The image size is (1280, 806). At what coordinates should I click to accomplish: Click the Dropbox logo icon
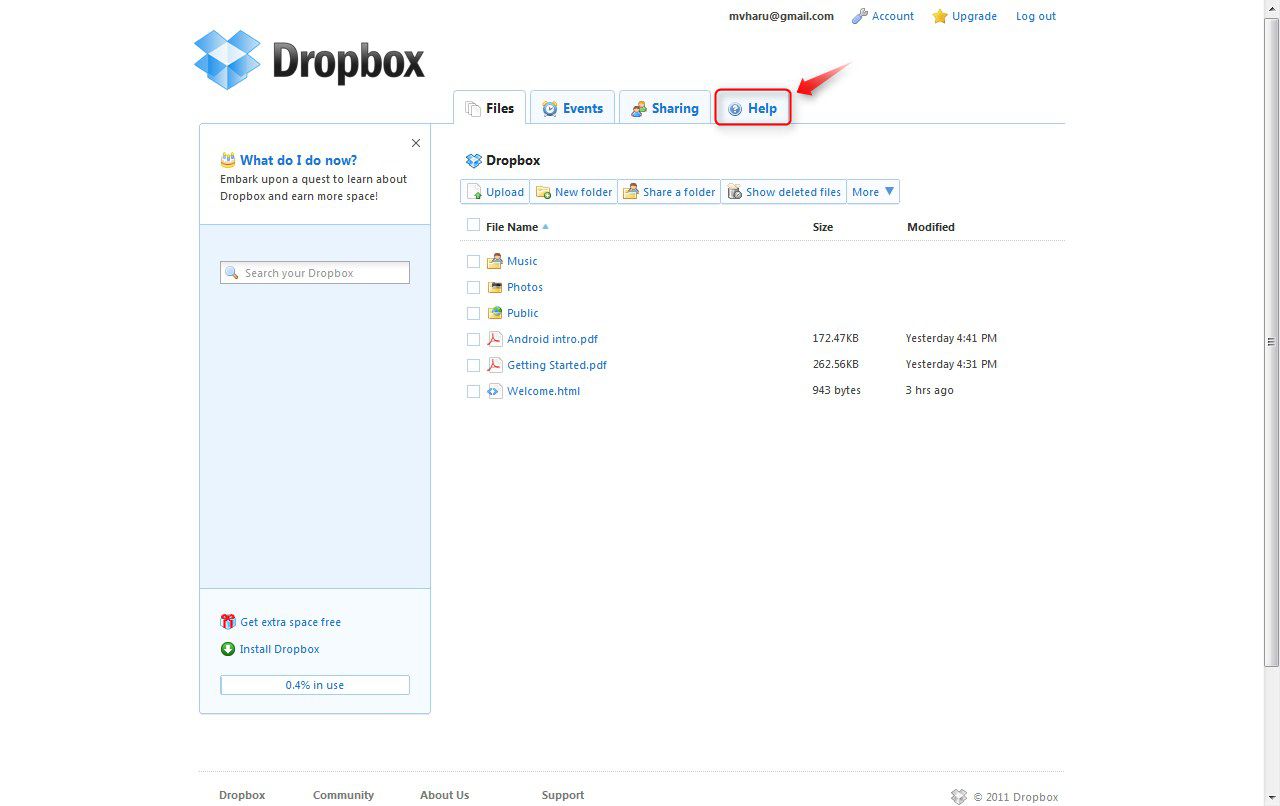pyautogui.click(x=227, y=60)
